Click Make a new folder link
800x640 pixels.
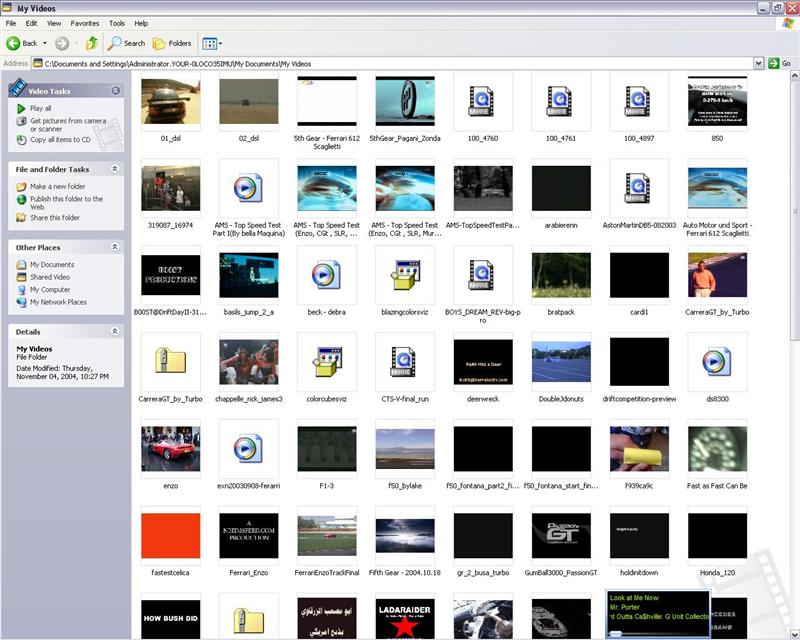click(x=57, y=187)
